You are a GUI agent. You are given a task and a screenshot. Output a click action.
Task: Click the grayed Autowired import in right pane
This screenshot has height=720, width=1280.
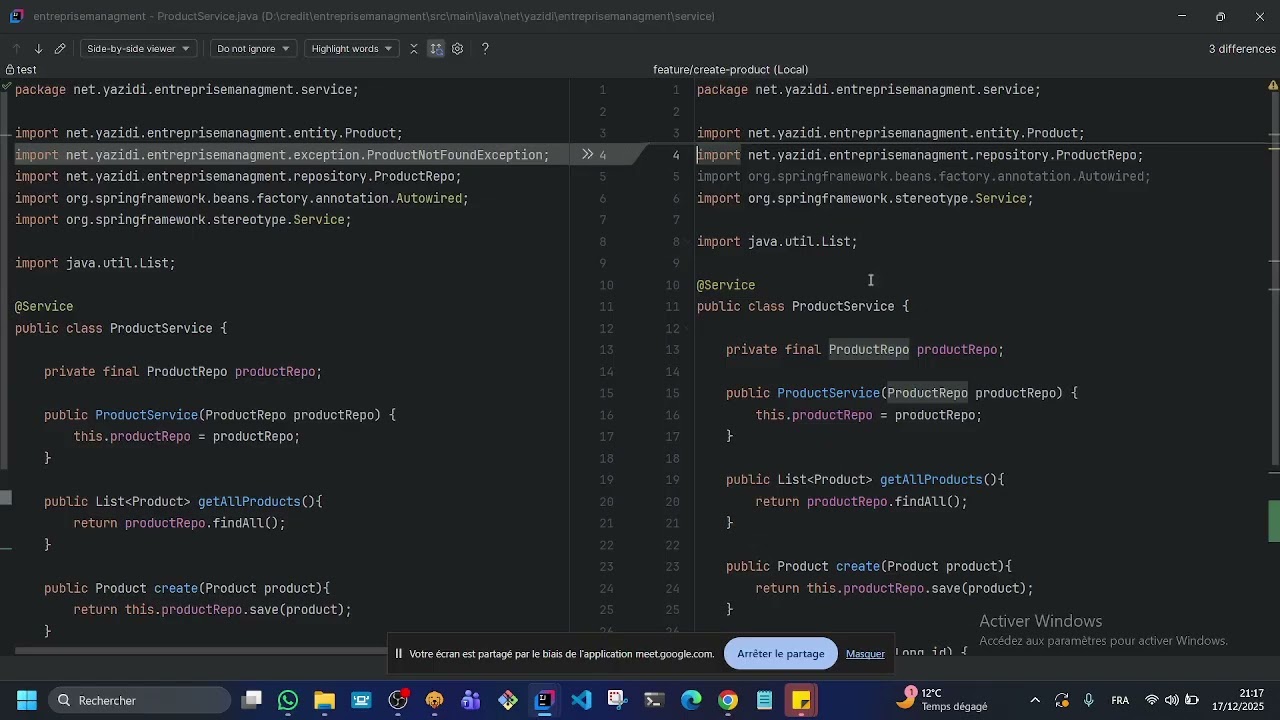(924, 177)
